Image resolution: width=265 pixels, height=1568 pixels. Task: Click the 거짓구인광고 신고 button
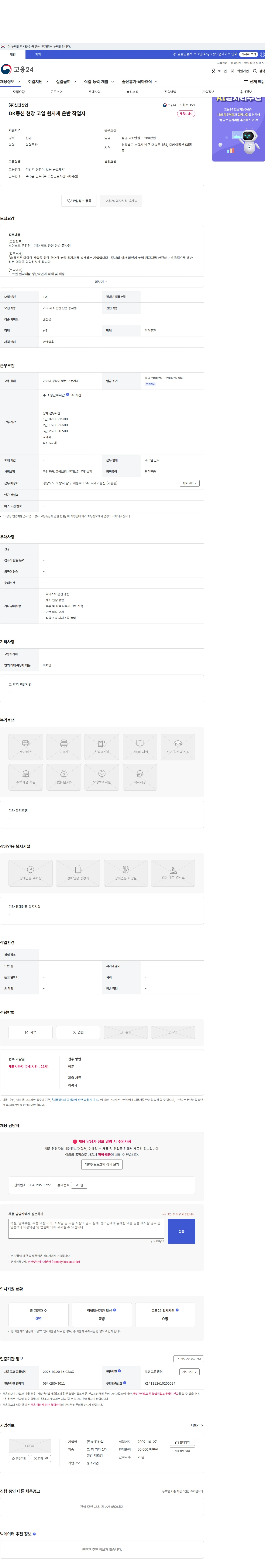pos(188,1359)
